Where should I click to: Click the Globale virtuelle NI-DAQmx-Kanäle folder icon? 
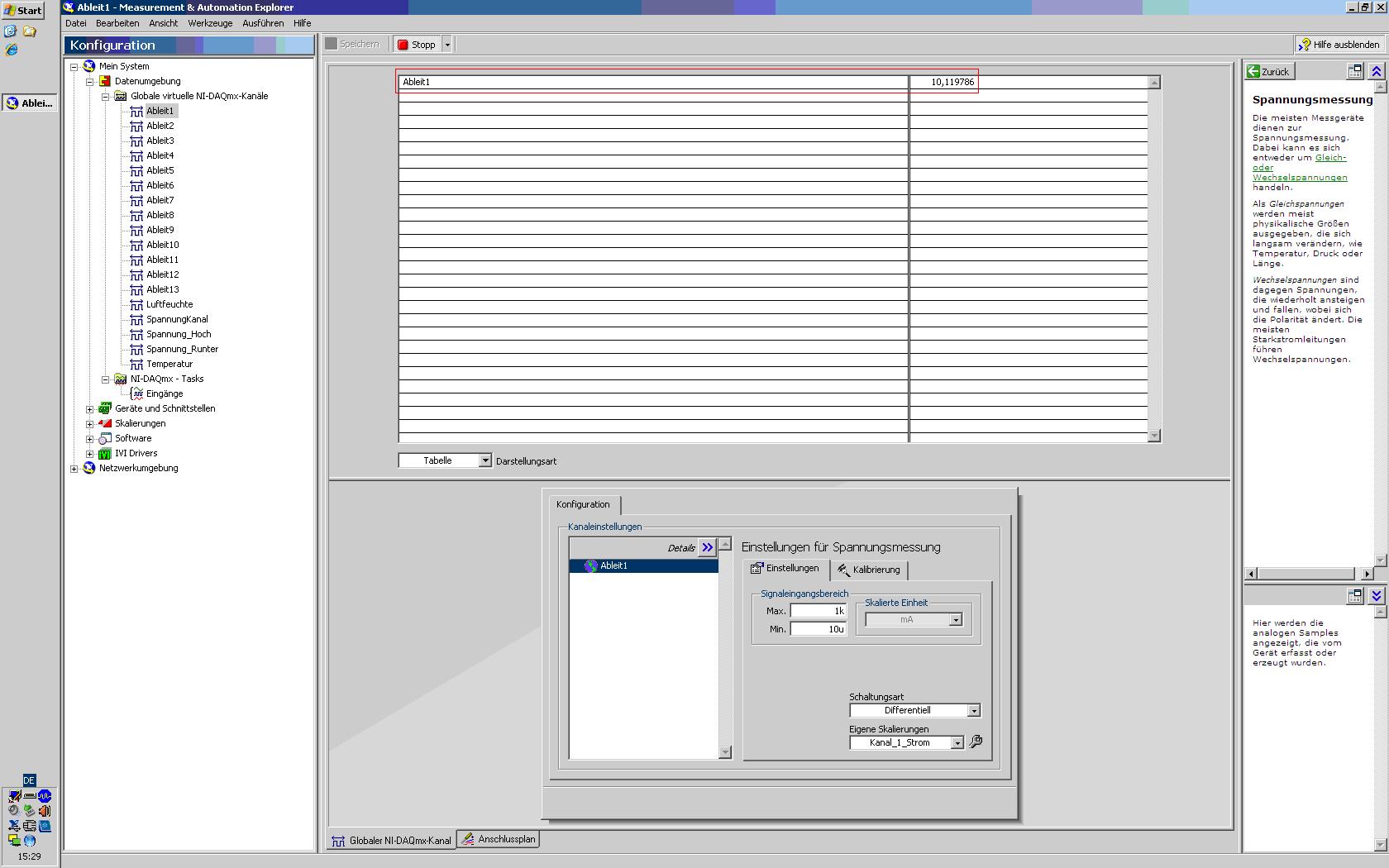[121, 96]
